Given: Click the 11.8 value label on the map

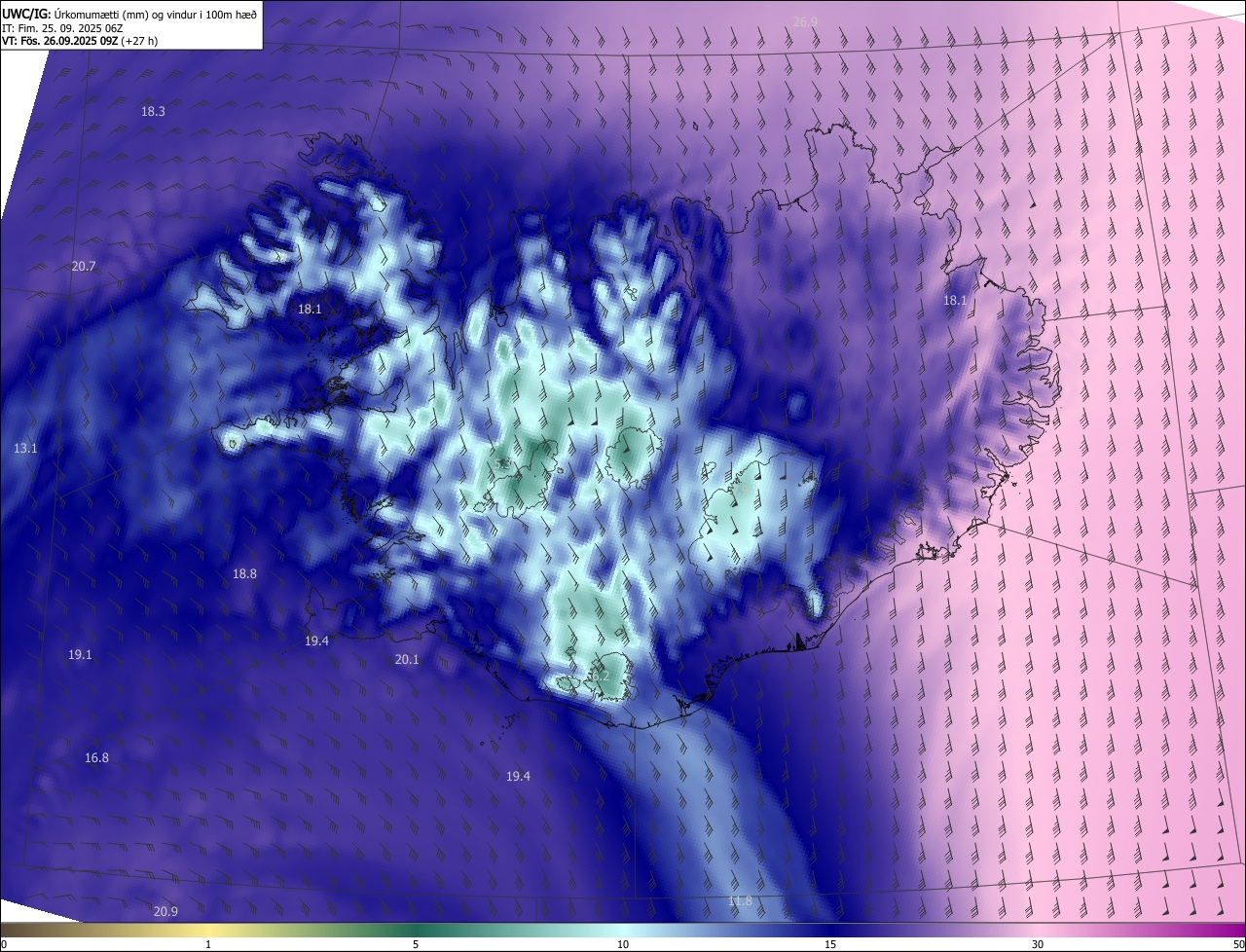Looking at the screenshot, I should 740,901.
